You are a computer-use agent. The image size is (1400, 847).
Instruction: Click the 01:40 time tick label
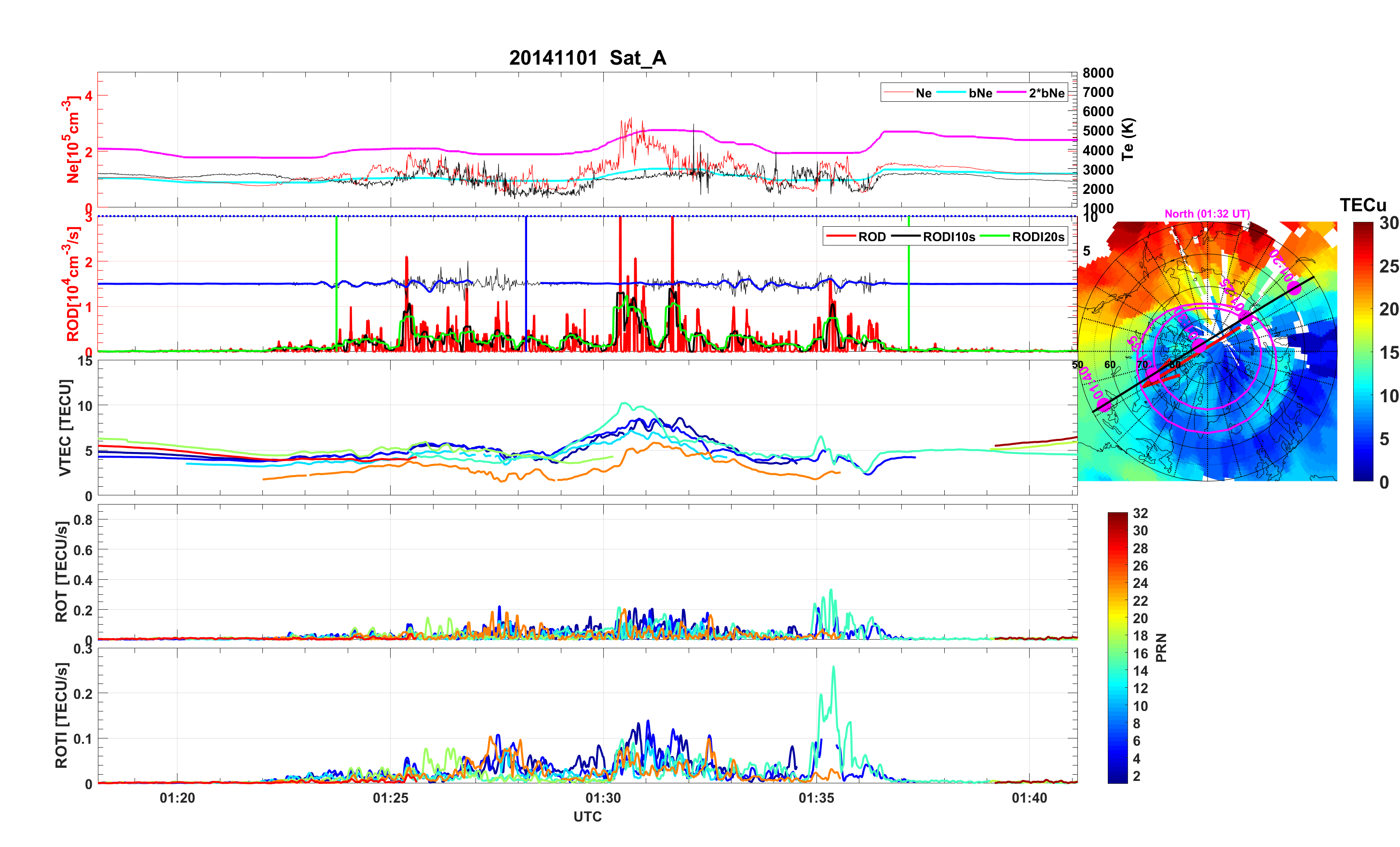pos(1029,797)
